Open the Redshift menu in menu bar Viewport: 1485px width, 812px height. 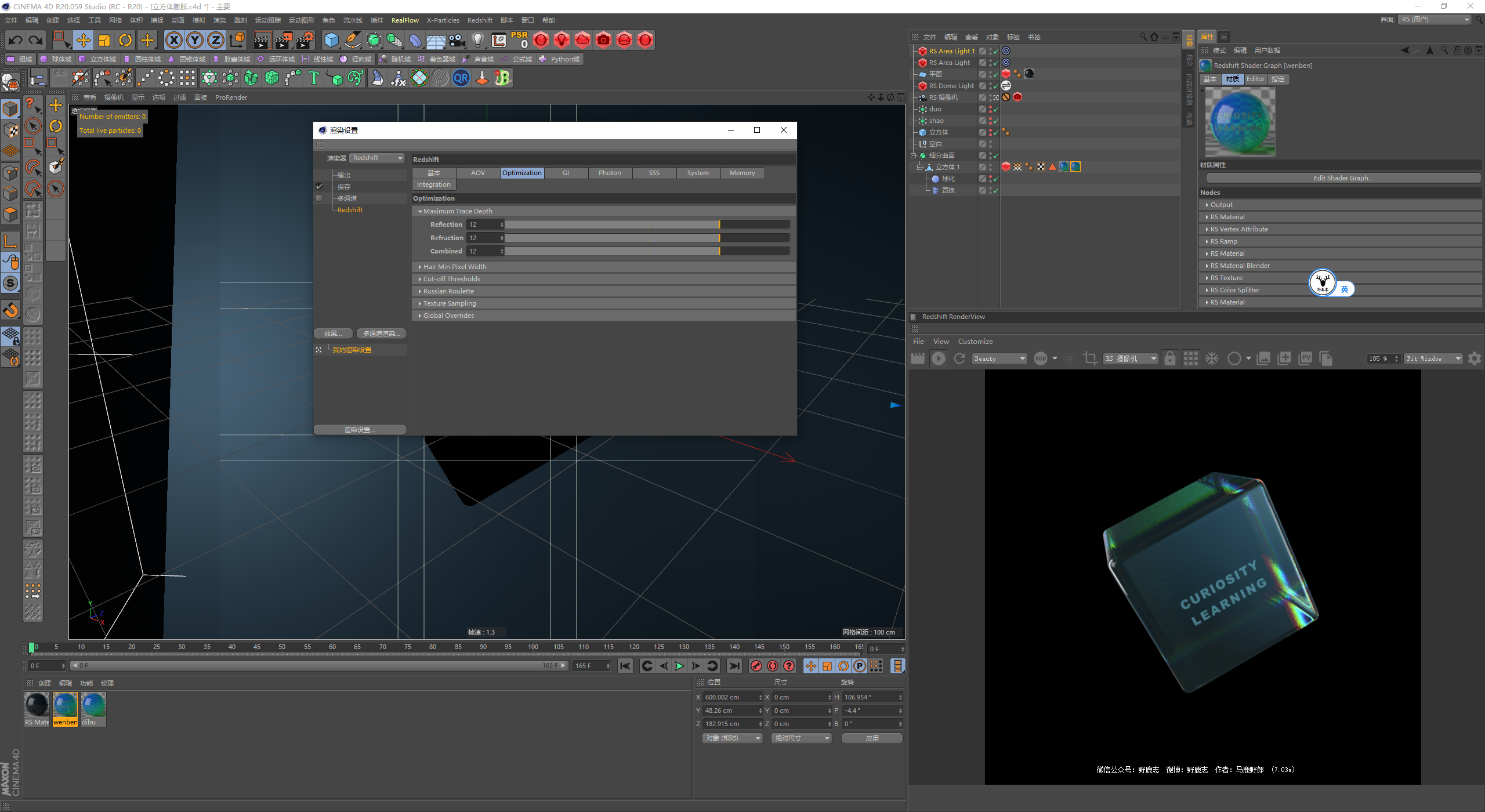(x=480, y=20)
